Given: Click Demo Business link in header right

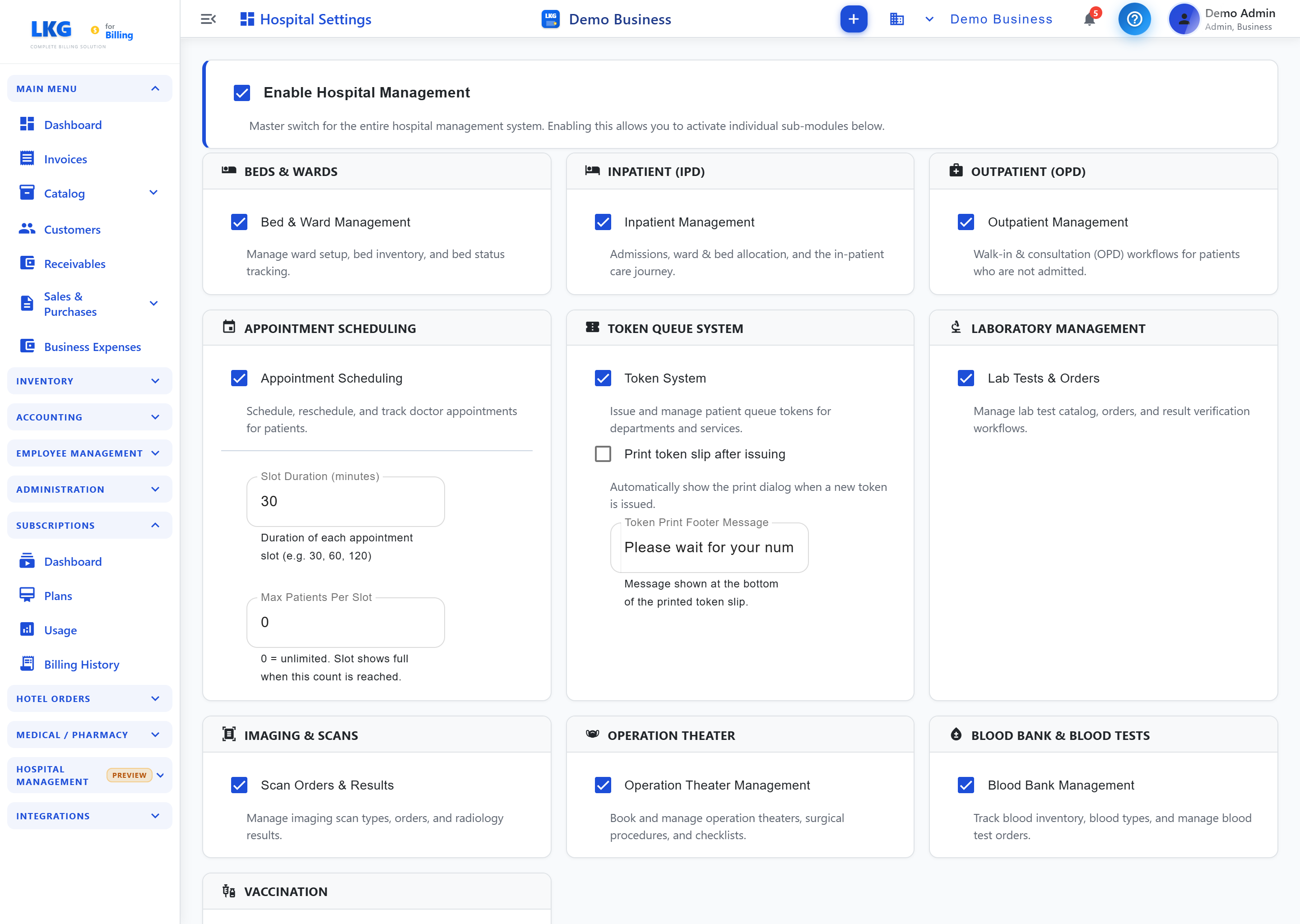Looking at the screenshot, I should pos(1001,19).
